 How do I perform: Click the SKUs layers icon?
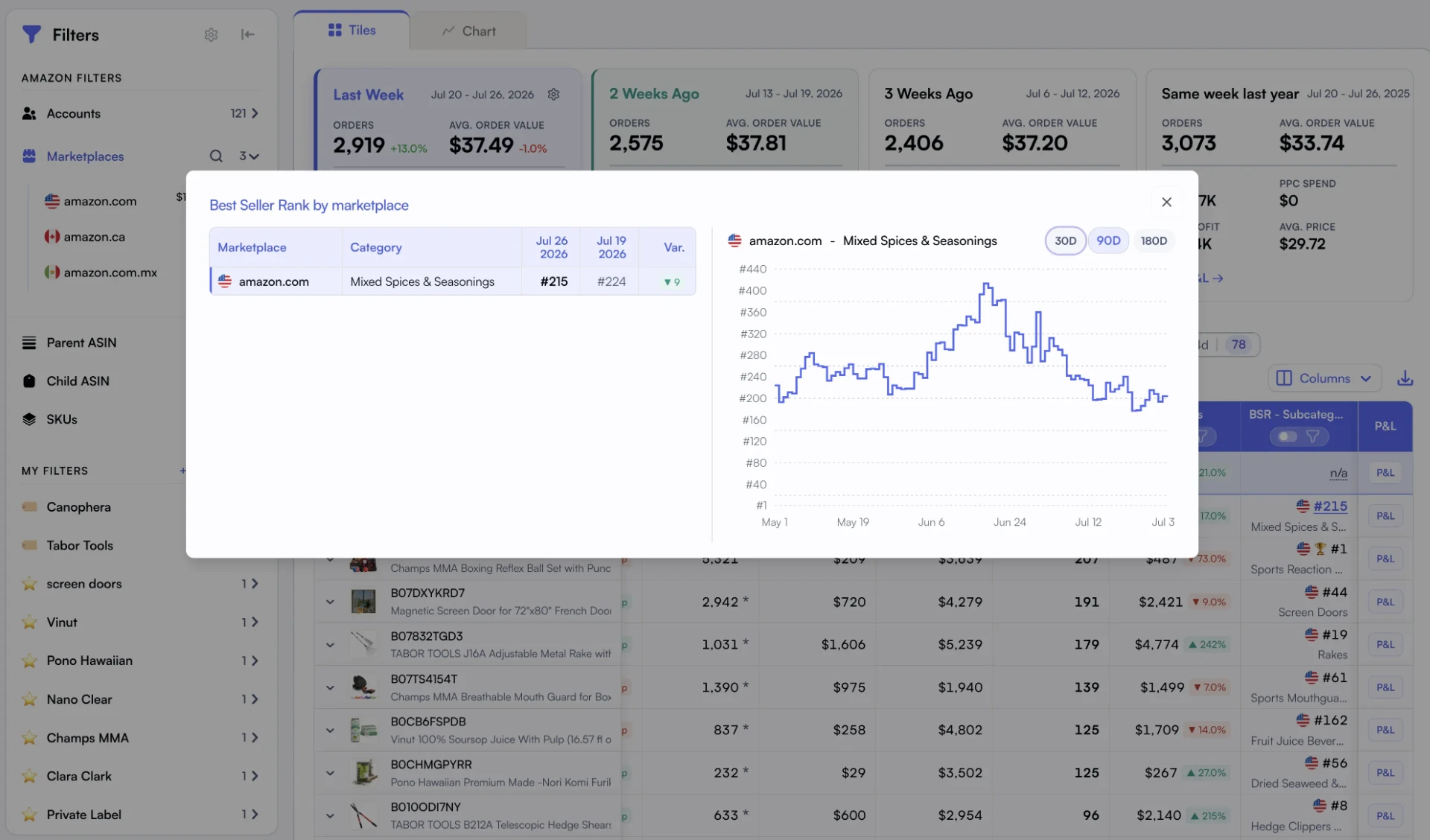(x=29, y=419)
